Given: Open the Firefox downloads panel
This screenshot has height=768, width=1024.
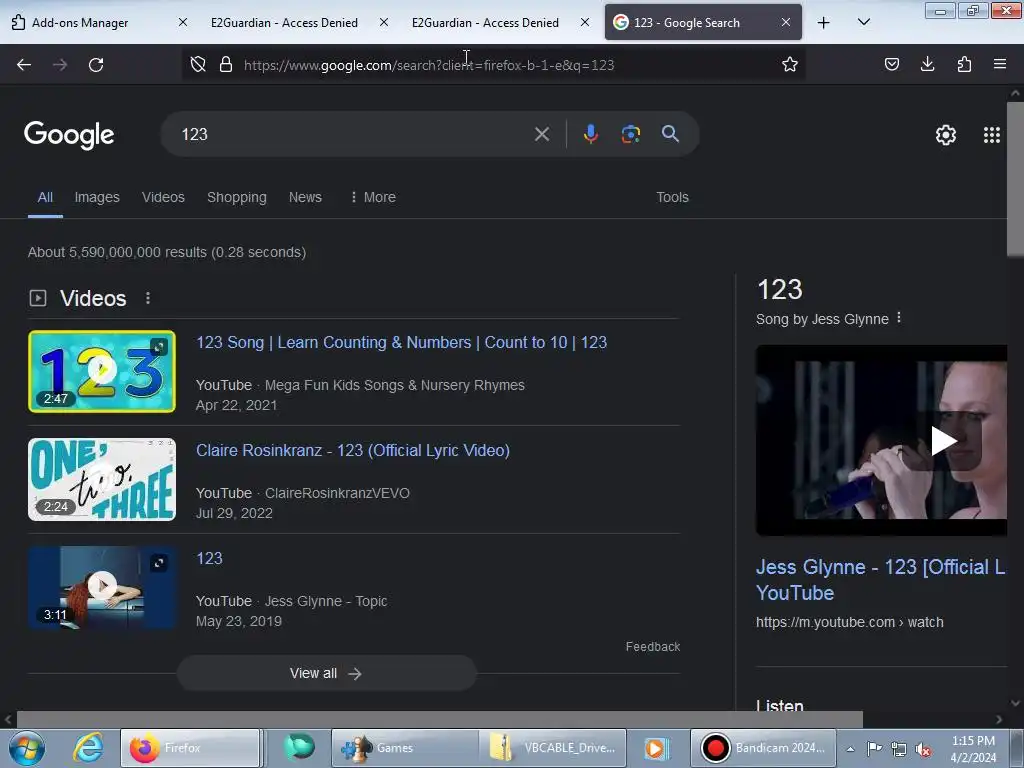Looking at the screenshot, I should (x=927, y=64).
